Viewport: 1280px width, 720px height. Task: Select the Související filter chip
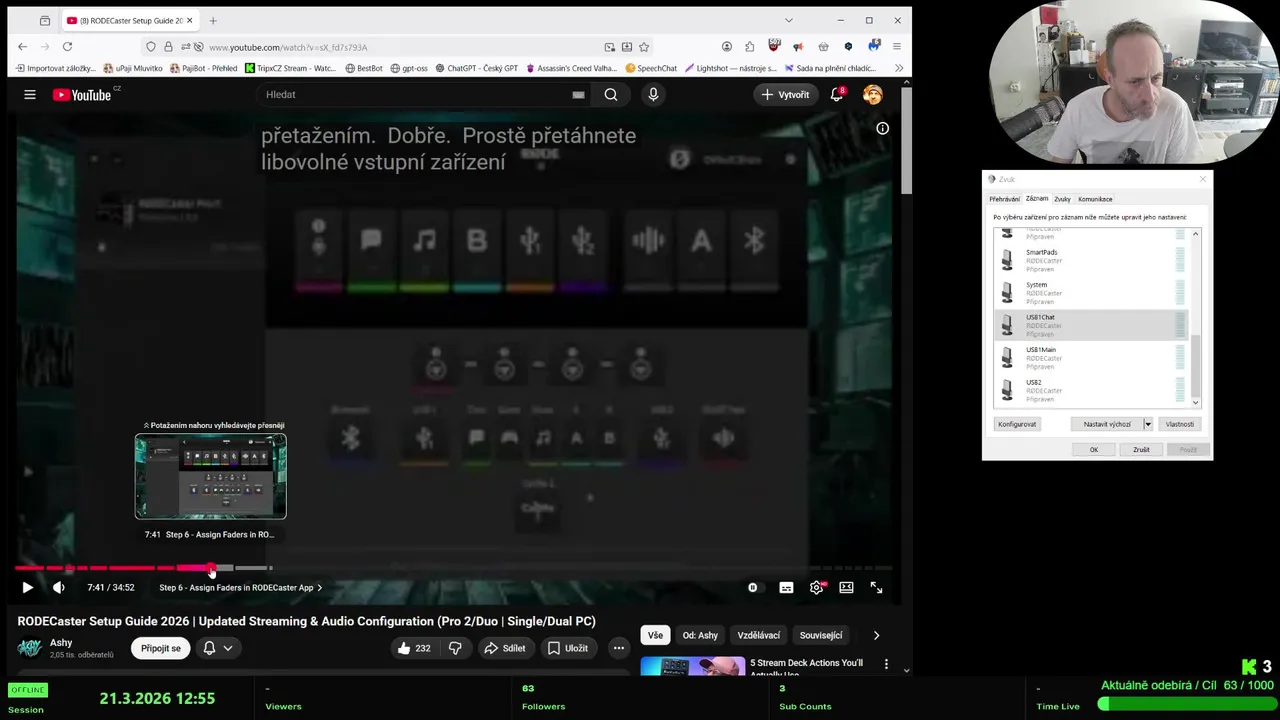[821, 635]
